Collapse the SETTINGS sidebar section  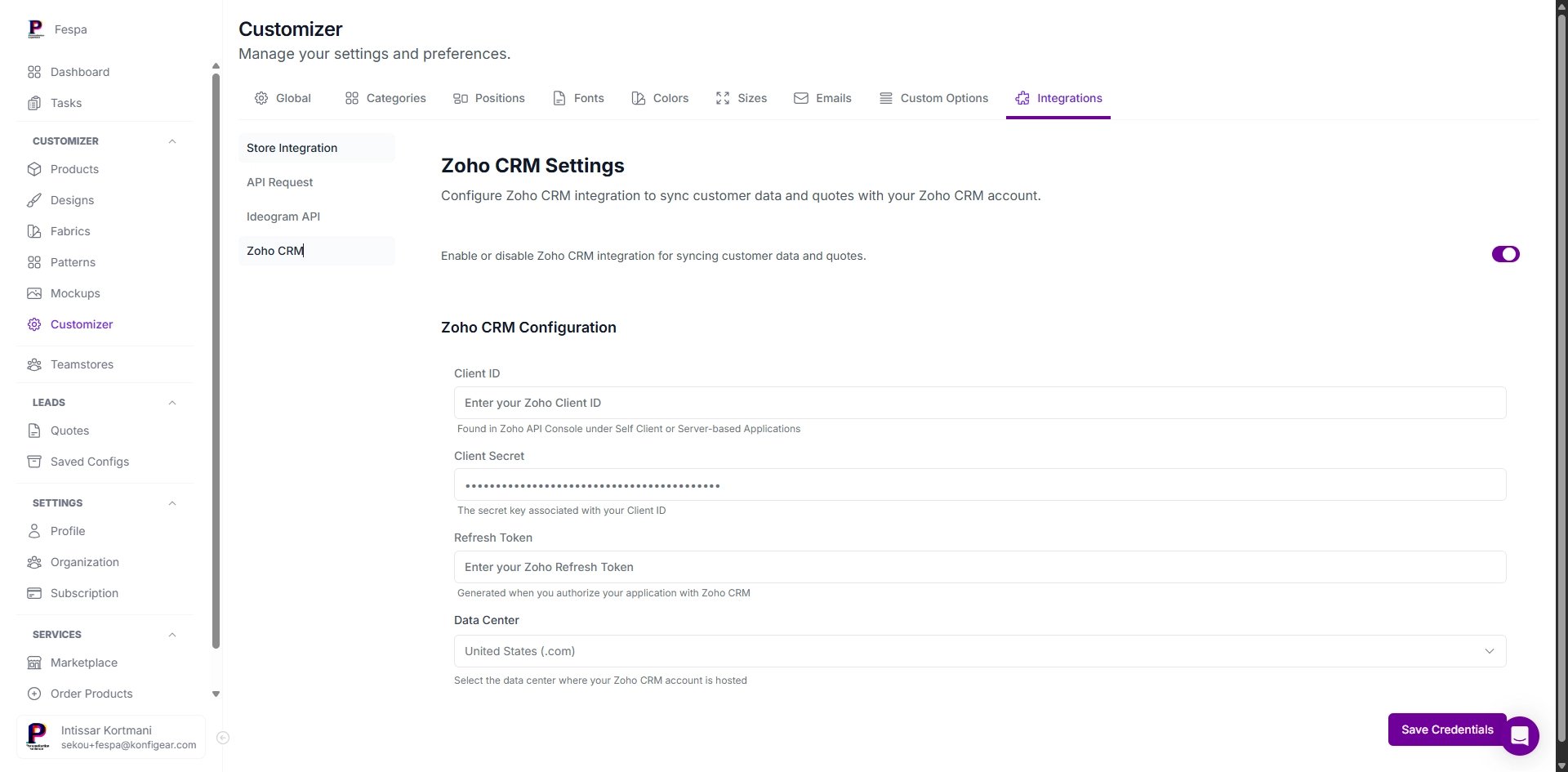coord(172,503)
